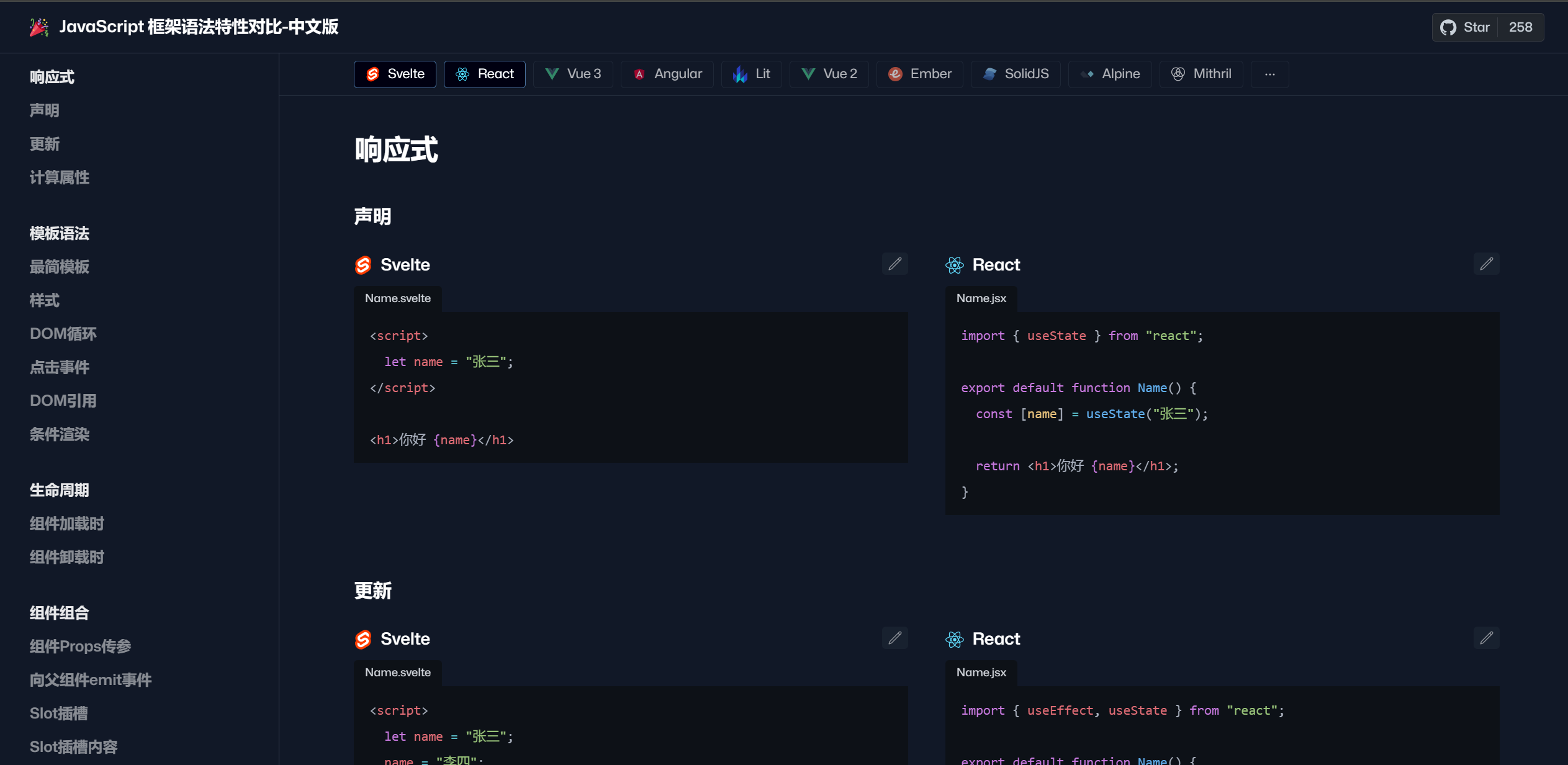
Task: Click the site title JavaScript 框架语法特性对比-中文版
Action: tap(199, 27)
